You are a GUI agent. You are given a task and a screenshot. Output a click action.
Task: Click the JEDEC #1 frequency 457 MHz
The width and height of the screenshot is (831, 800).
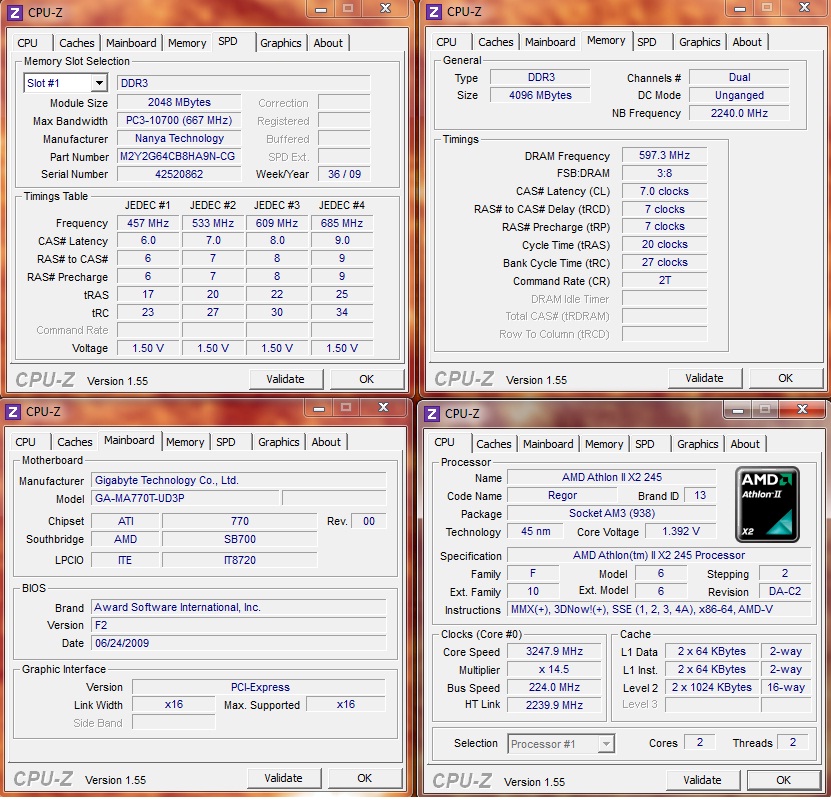[x=148, y=223]
